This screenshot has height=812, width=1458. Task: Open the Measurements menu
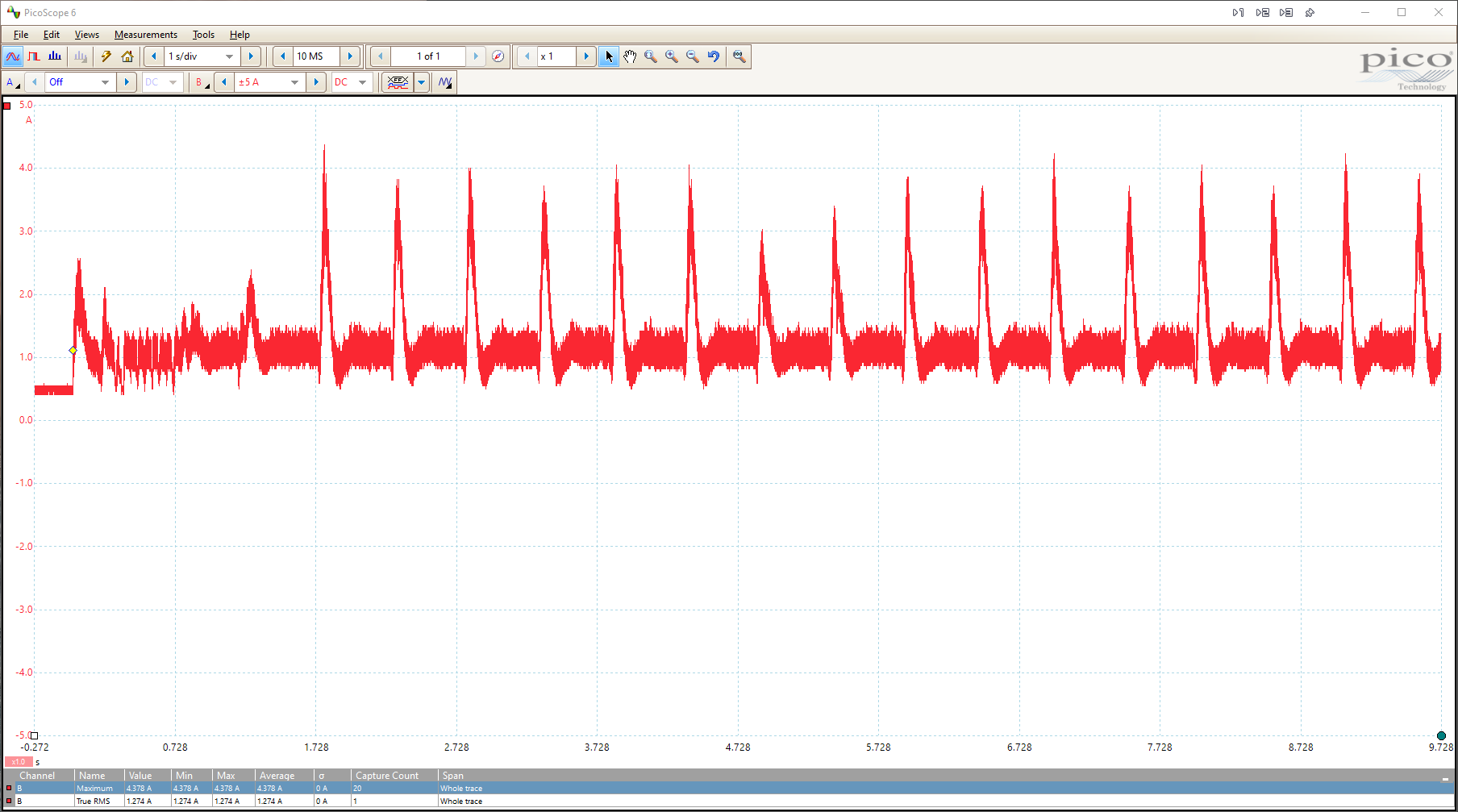(x=146, y=35)
